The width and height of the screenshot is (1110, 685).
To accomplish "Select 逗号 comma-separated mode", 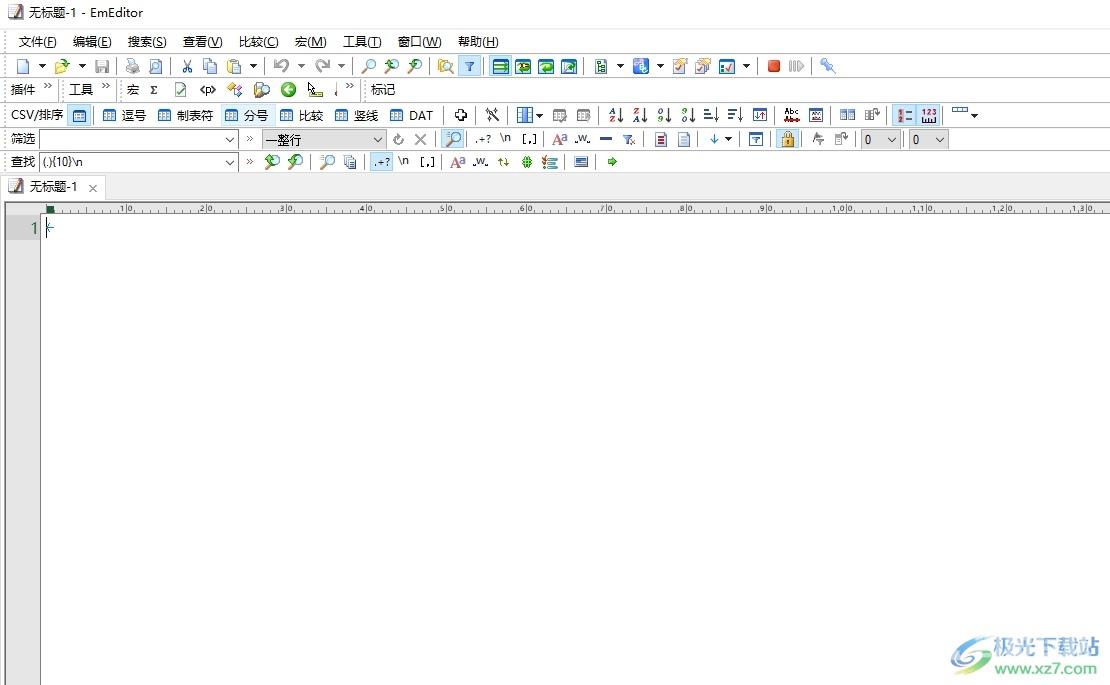I will (124, 115).
